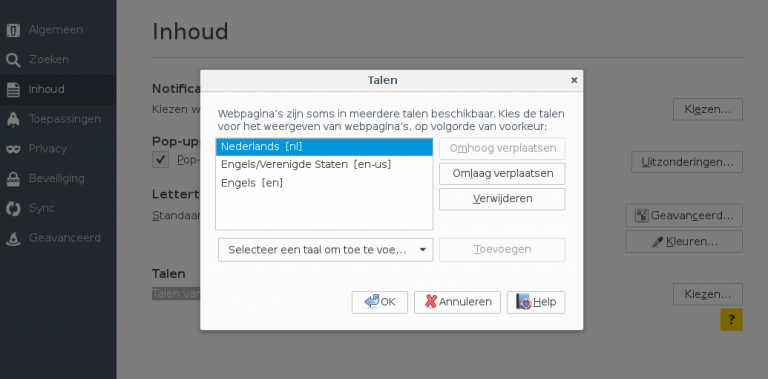Click the arrow icon on OK button
This screenshot has width=768, height=379.
[x=372, y=301]
